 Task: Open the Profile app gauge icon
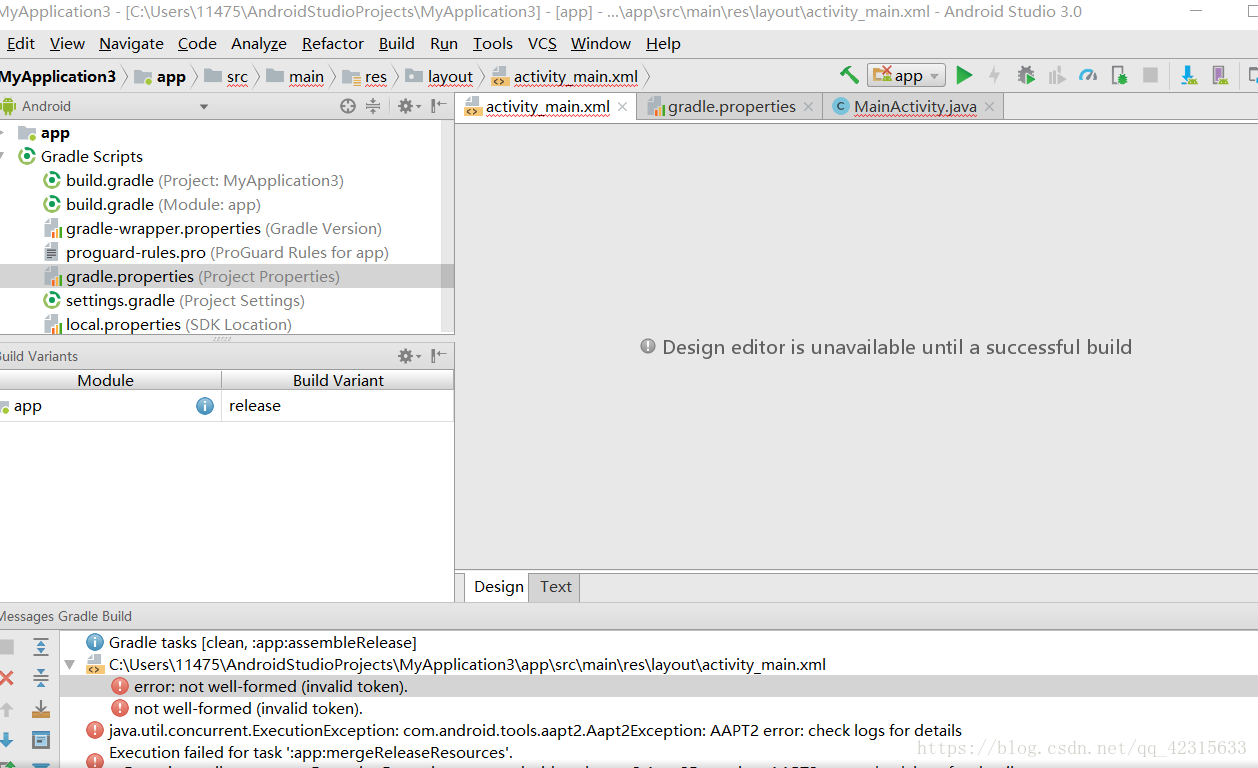pos(1089,75)
